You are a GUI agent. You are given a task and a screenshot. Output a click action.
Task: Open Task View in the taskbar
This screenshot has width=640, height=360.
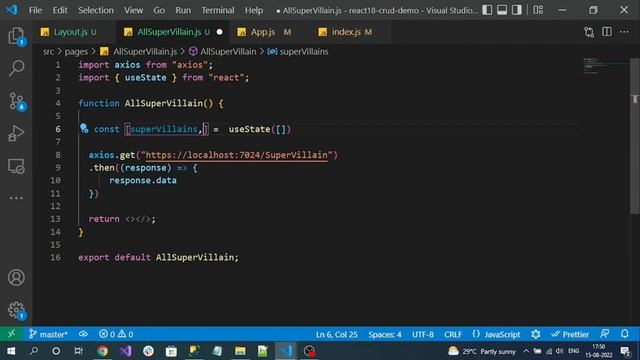pos(78,351)
